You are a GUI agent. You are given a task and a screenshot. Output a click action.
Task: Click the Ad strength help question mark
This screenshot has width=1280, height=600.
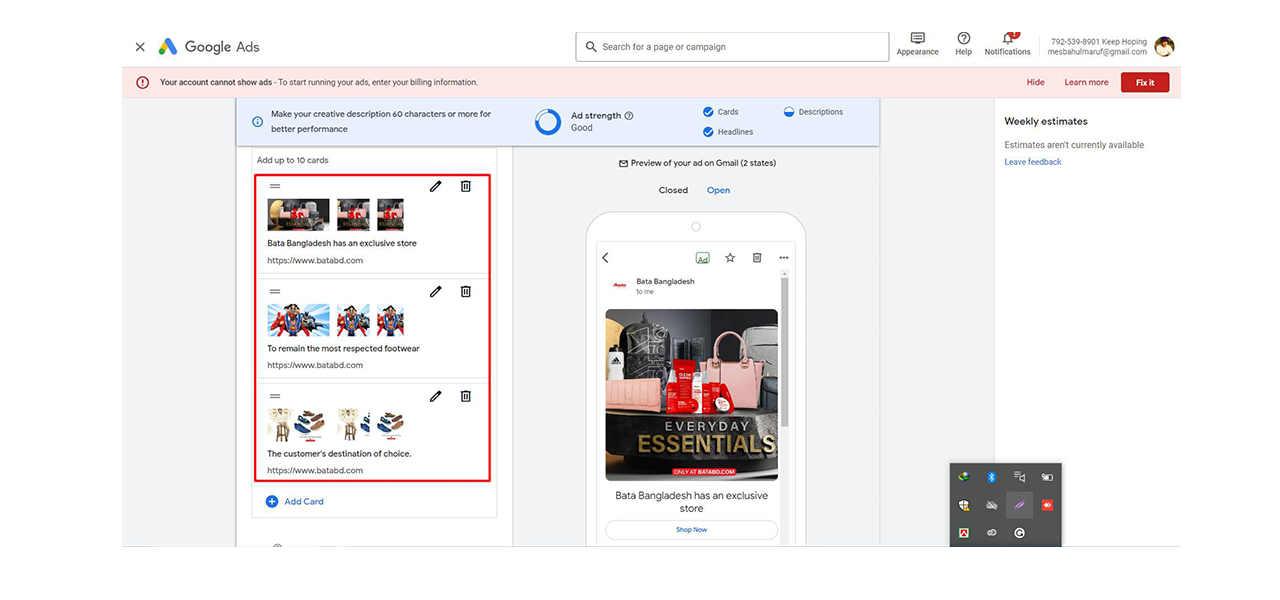629,116
